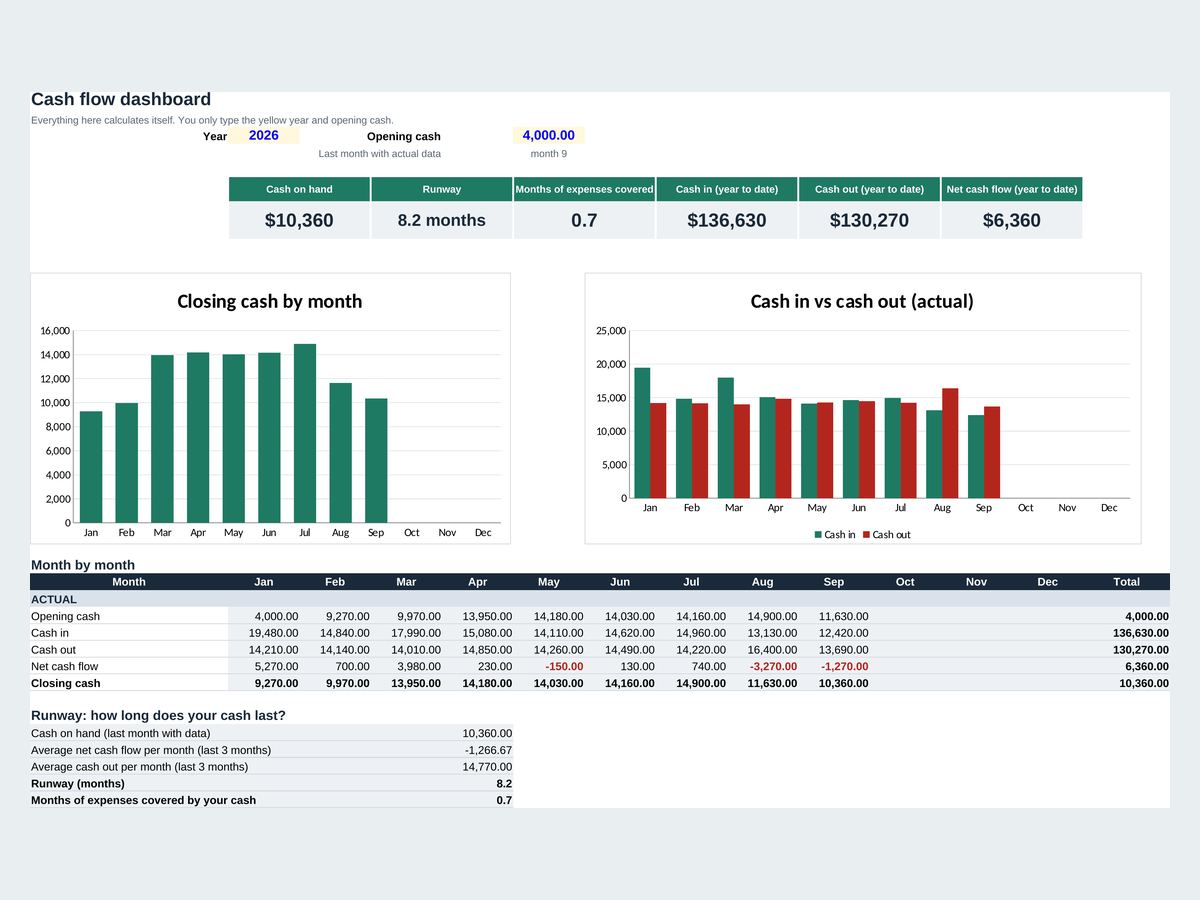Select Cash on hand runway value 10,360.00

pyautogui.click(x=477, y=733)
